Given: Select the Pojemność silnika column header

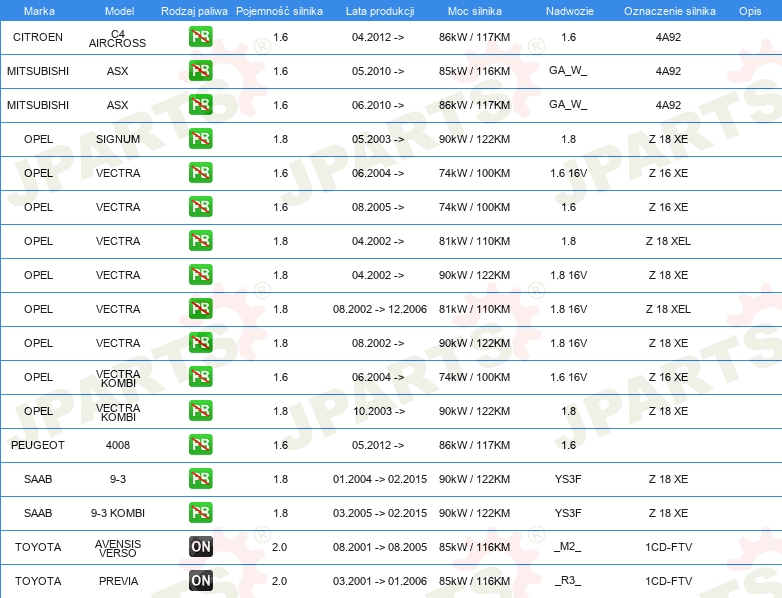Looking at the screenshot, I should point(280,10).
